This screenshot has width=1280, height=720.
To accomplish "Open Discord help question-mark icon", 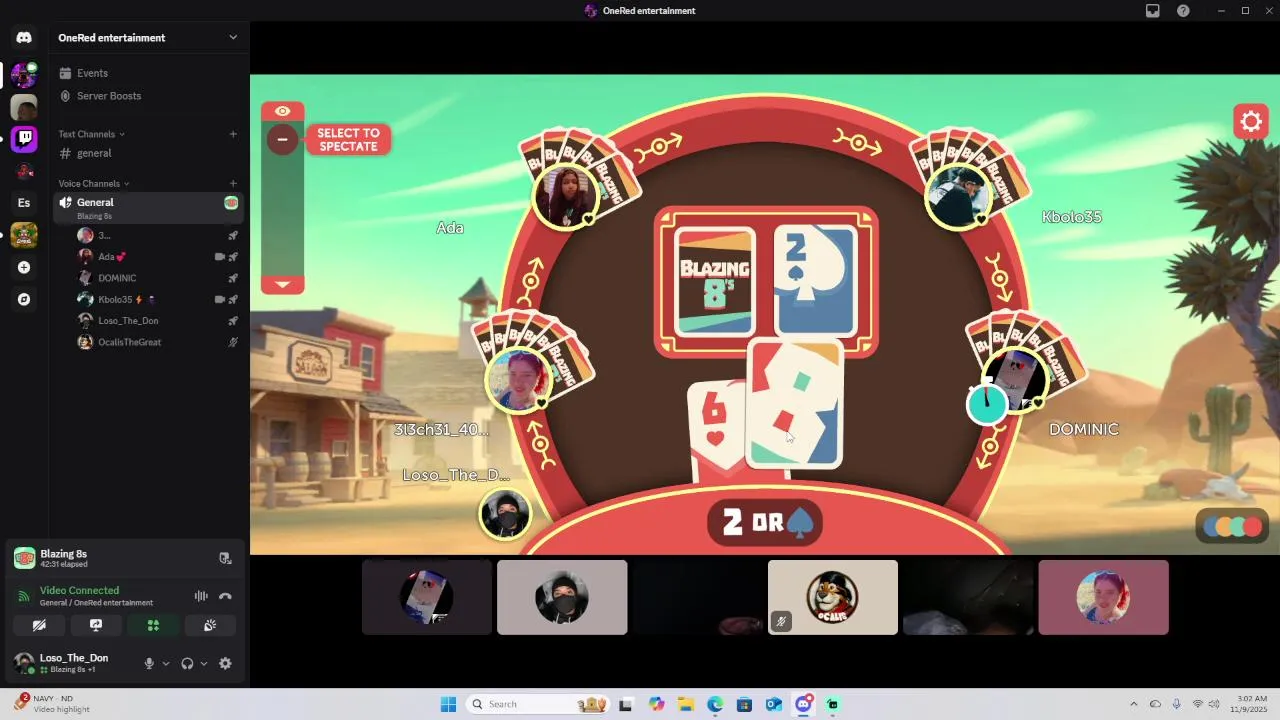I will point(1183,11).
